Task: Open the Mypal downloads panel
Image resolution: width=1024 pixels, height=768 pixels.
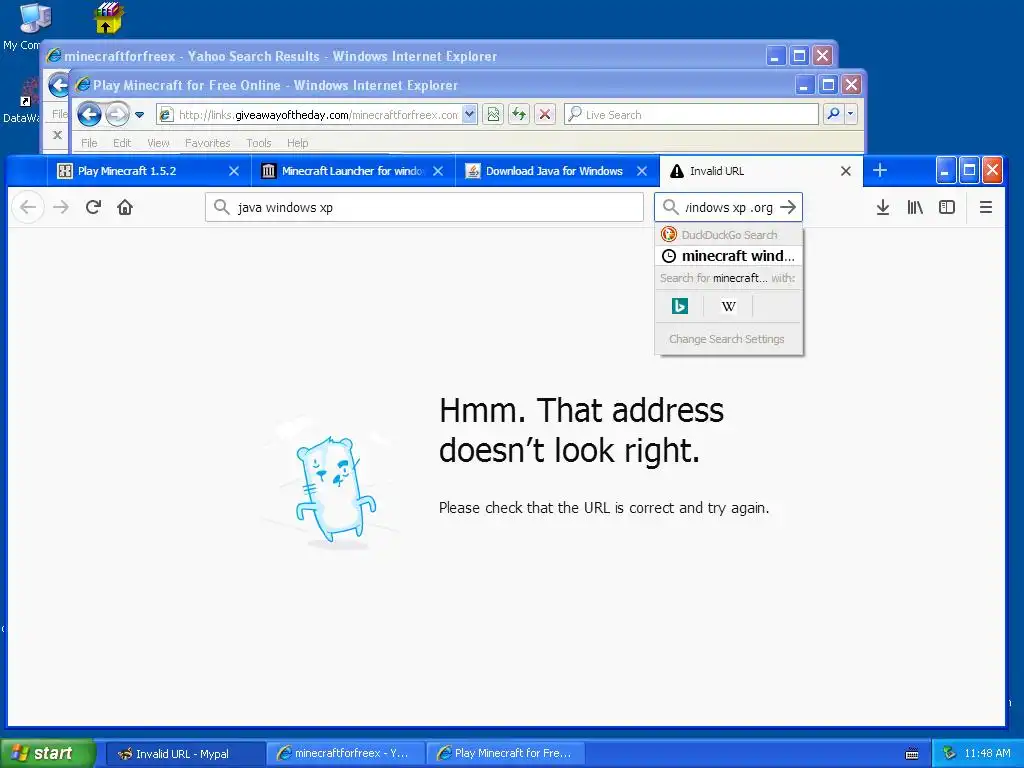Action: tap(883, 208)
